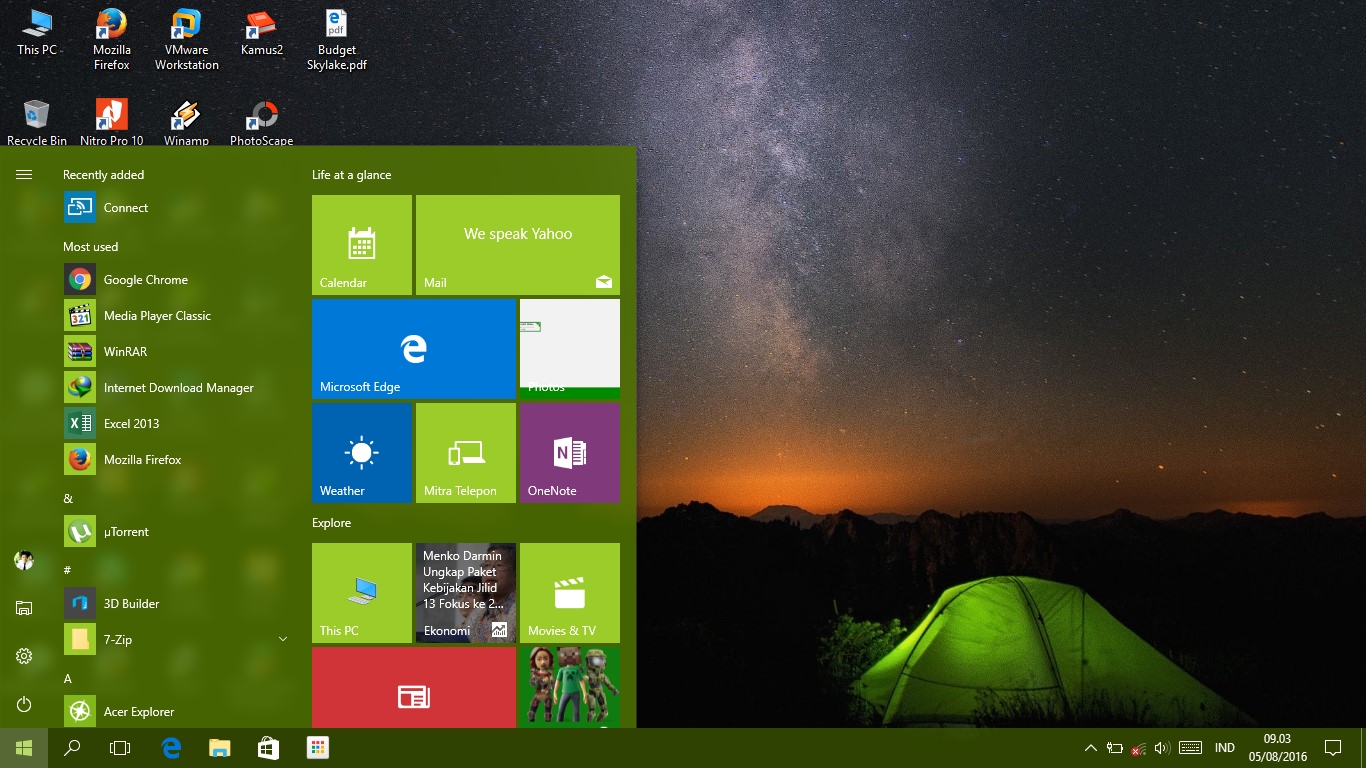Open the Microsoft Edge tile

point(413,348)
